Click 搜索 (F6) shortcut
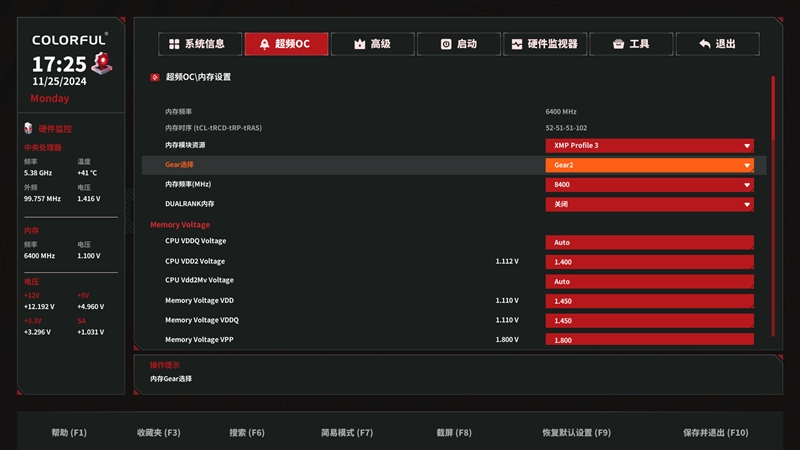Image resolution: width=800 pixels, height=450 pixels. (x=247, y=433)
